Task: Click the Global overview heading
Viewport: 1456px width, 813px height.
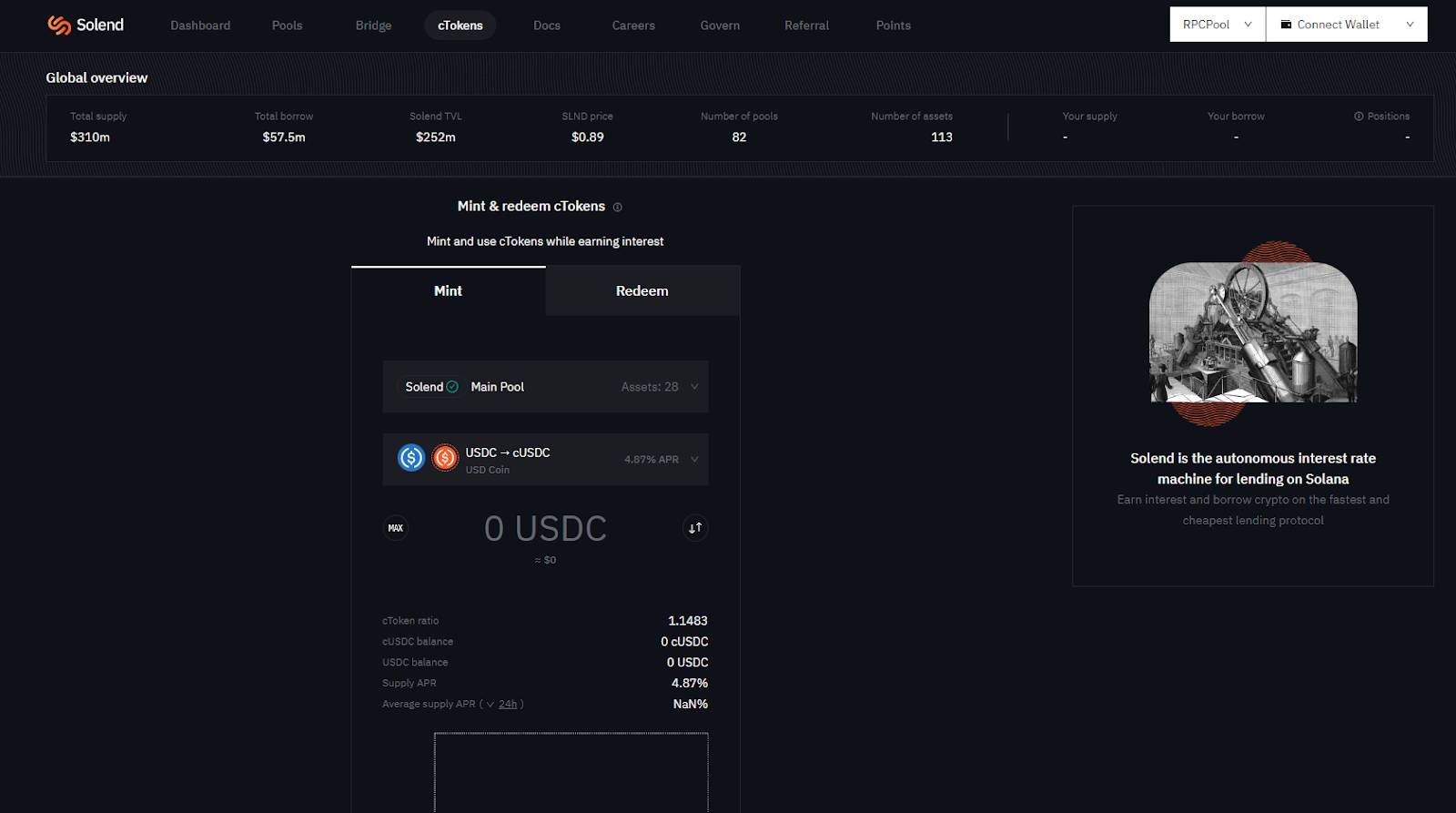Action: [96, 77]
